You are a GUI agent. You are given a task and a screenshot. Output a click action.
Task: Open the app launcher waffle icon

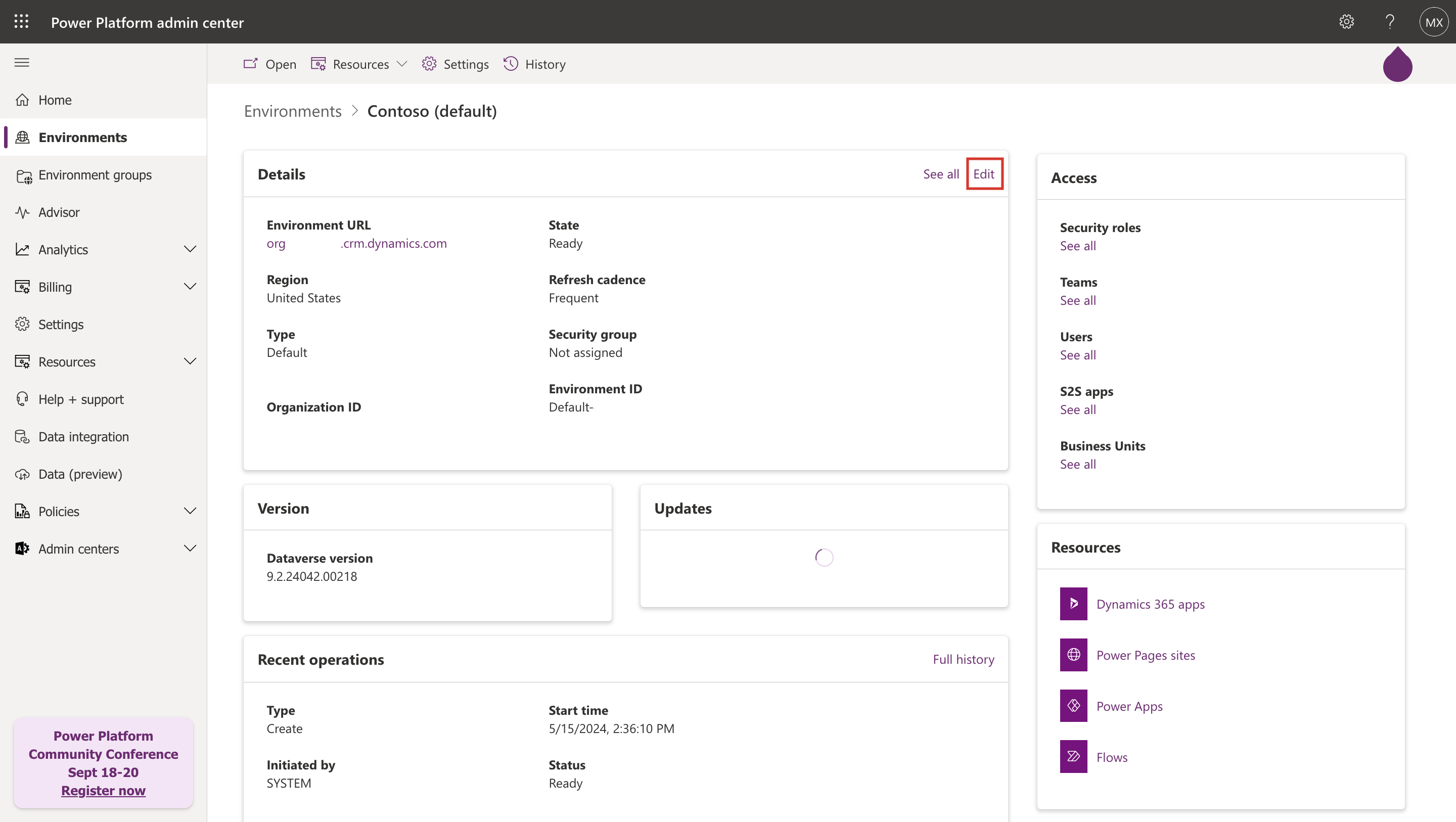coord(21,21)
